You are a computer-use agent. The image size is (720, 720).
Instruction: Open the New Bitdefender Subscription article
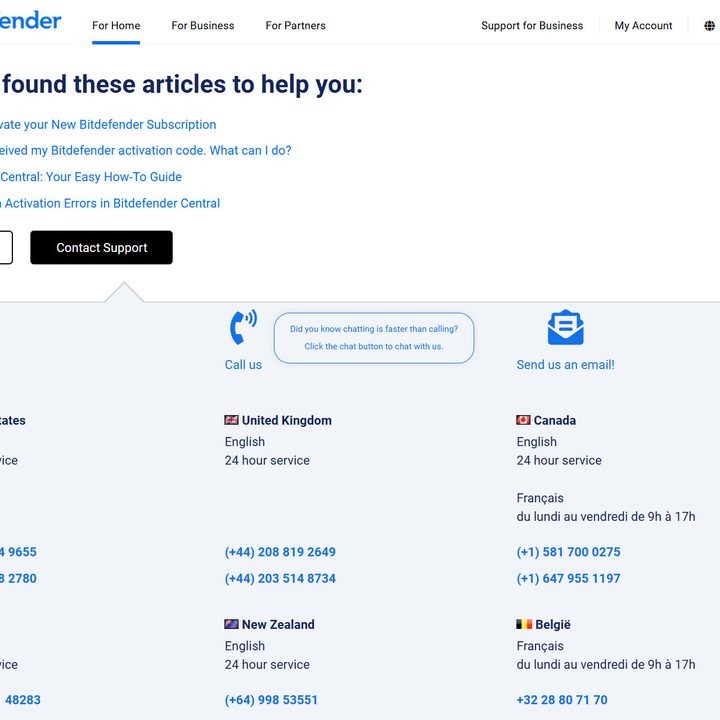pos(108,124)
